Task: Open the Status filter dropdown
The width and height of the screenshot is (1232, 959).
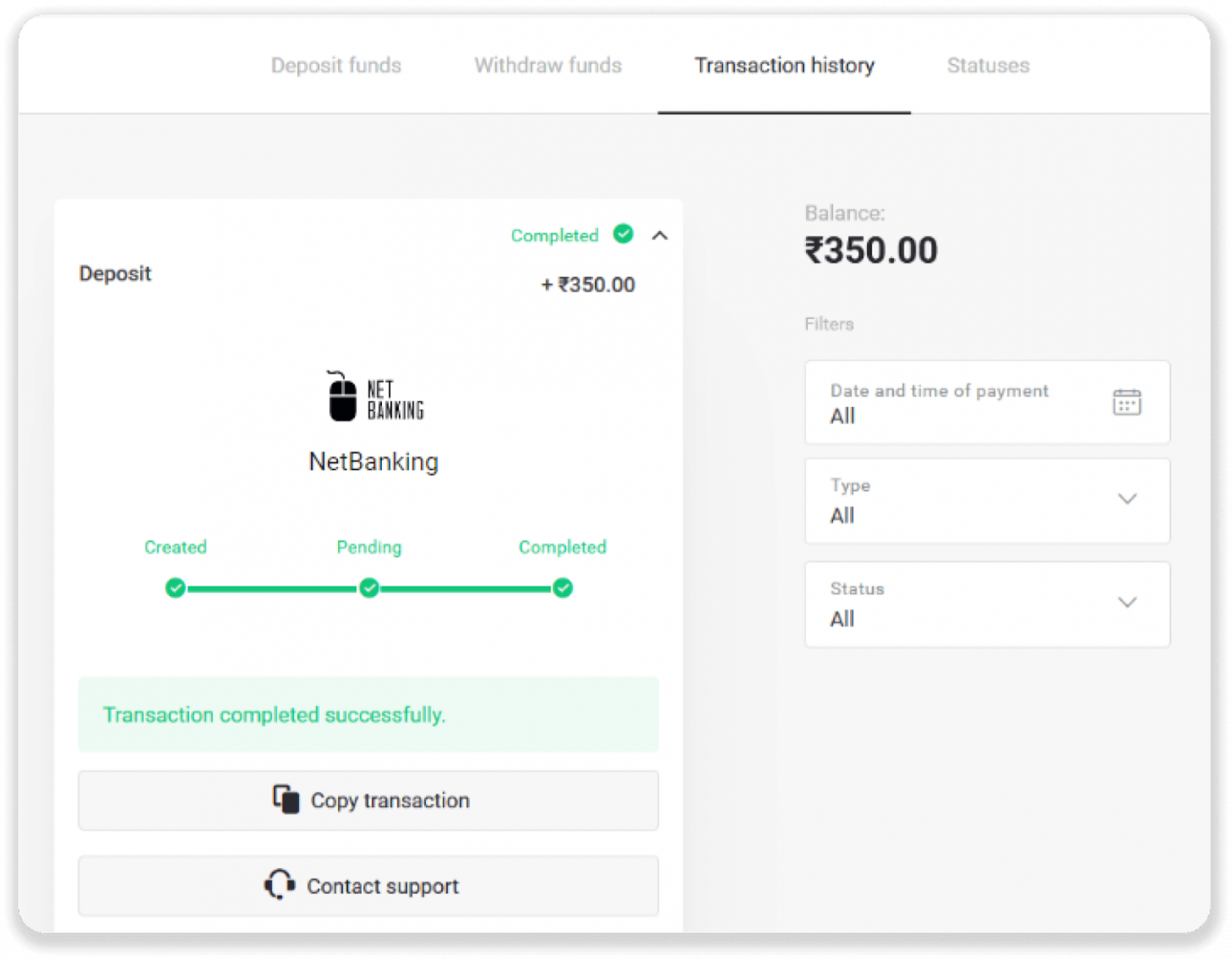Action: point(987,604)
